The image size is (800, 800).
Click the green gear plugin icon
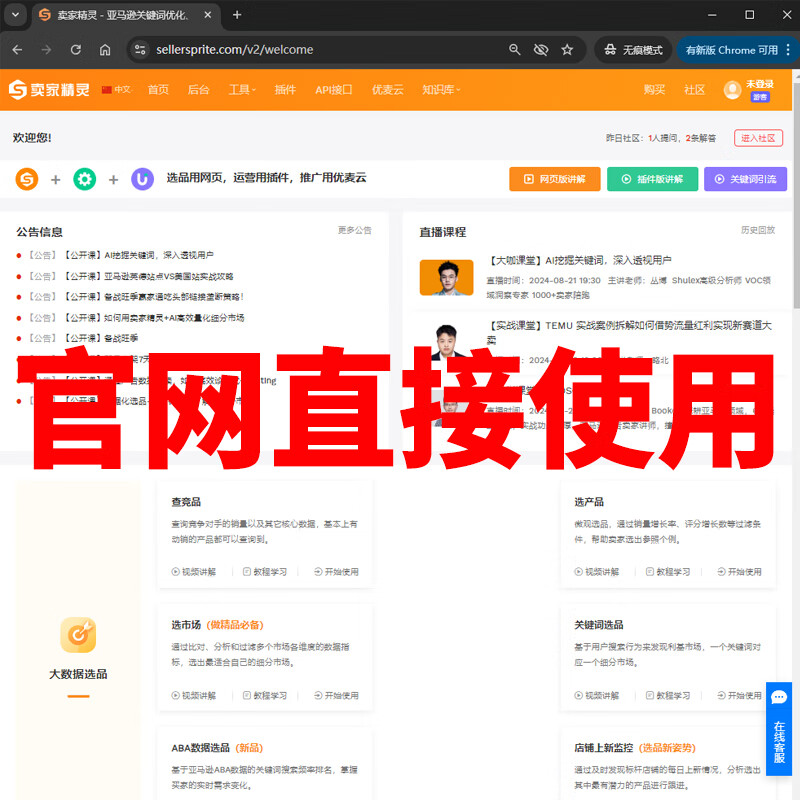tap(85, 179)
